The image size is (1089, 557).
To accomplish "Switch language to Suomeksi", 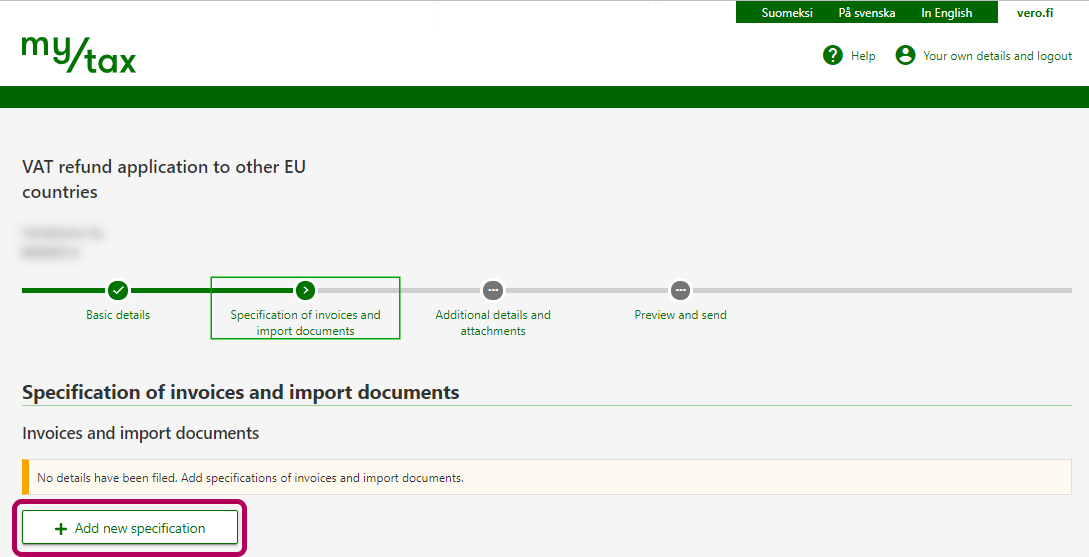I will [x=787, y=13].
